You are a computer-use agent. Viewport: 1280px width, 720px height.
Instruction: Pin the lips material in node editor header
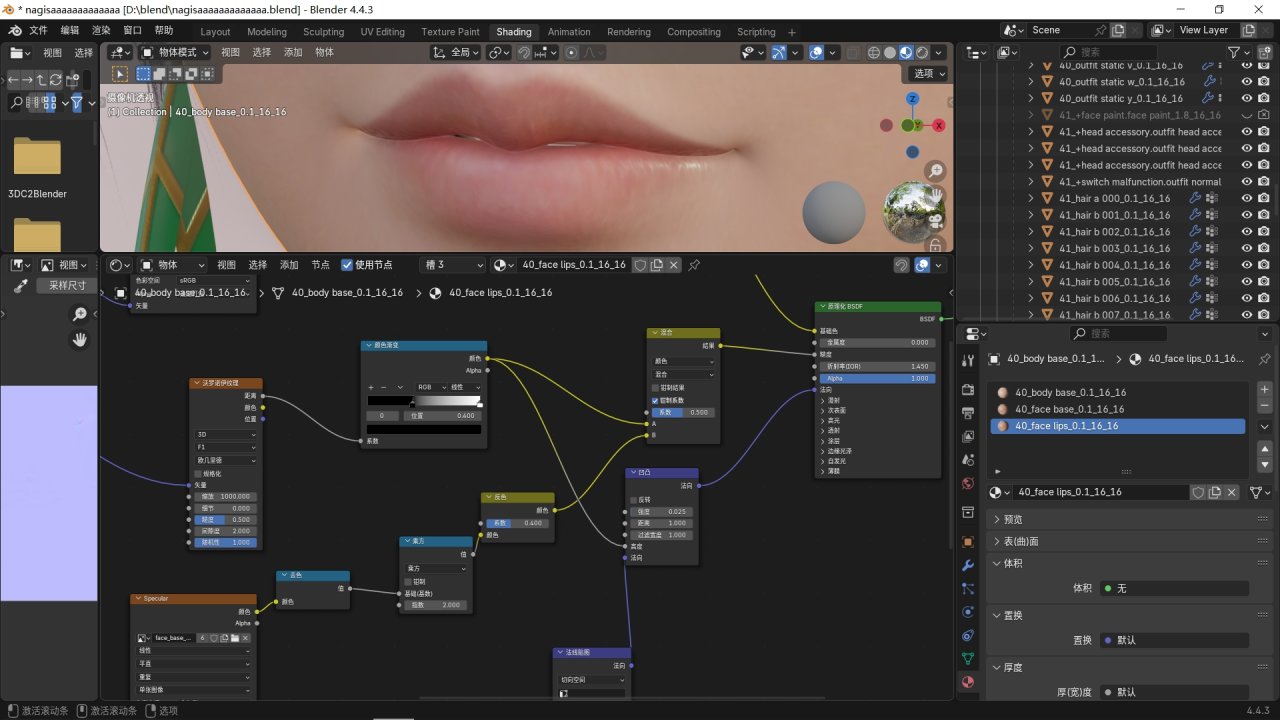tap(694, 265)
